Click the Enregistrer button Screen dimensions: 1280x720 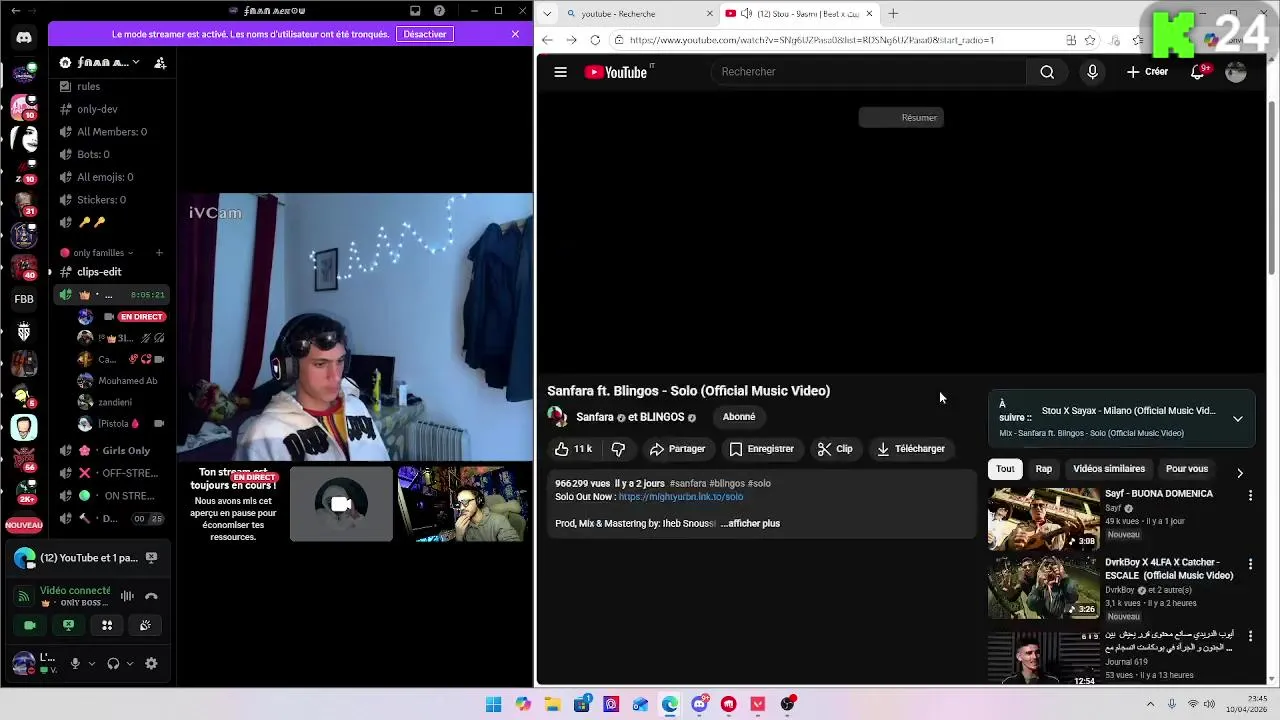pyautogui.click(x=761, y=449)
